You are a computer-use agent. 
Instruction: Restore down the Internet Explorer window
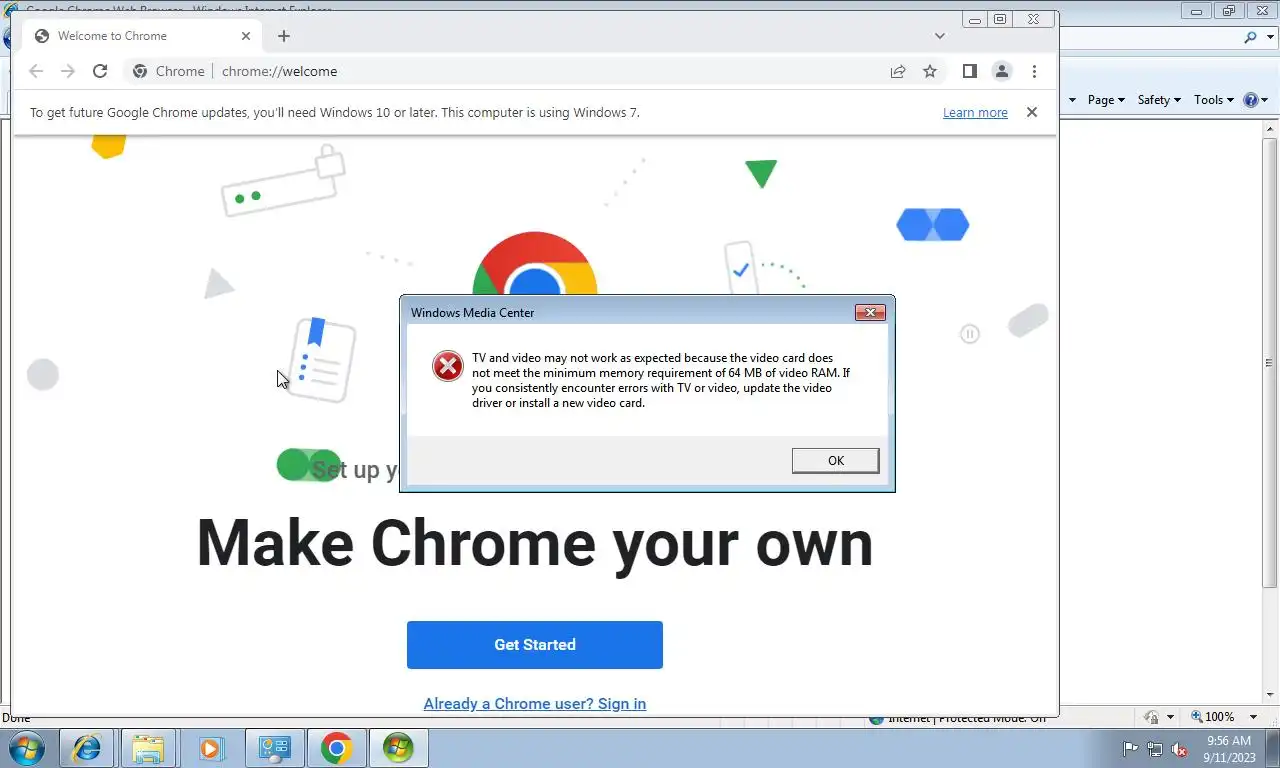pyautogui.click(x=1229, y=11)
